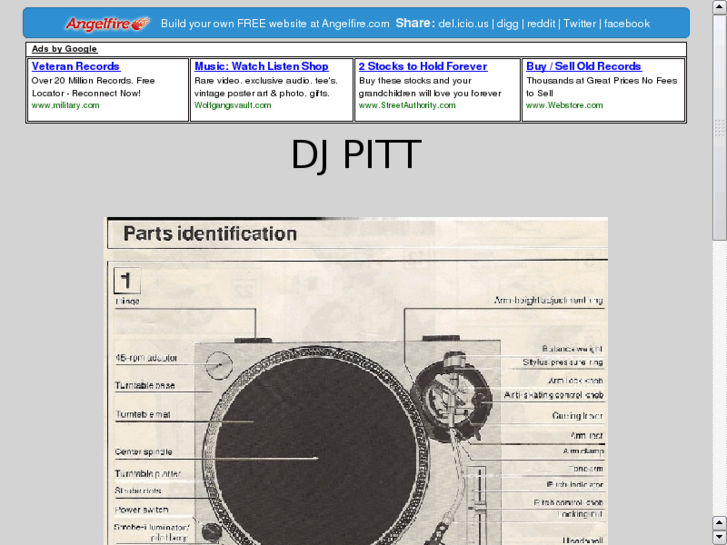Share this page on facebook
The width and height of the screenshot is (727, 545).
click(626, 24)
